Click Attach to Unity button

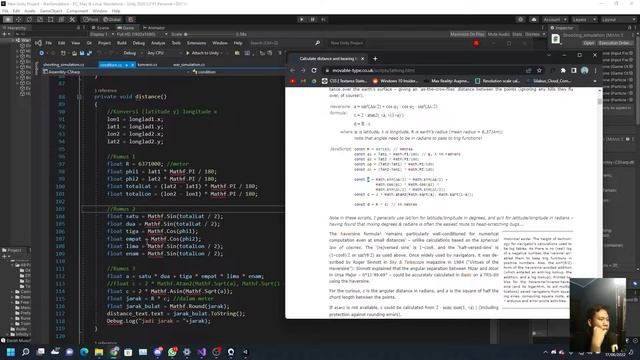(202, 53)
